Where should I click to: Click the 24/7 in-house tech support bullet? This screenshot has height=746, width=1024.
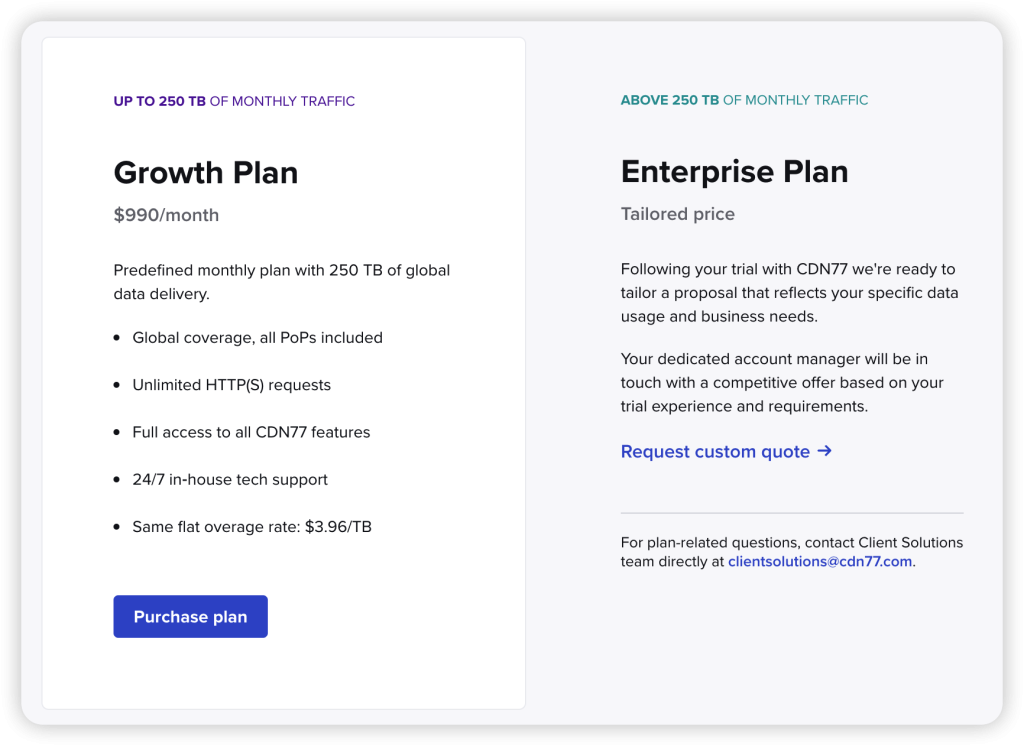230,480
